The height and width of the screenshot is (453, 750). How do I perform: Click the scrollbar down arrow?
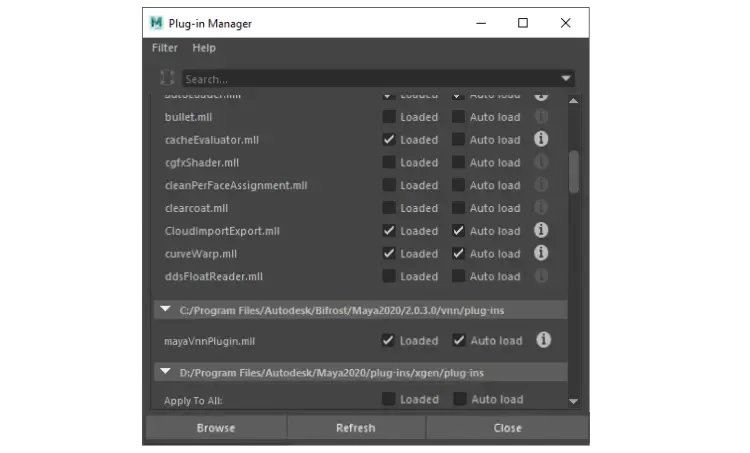[574, 401]
